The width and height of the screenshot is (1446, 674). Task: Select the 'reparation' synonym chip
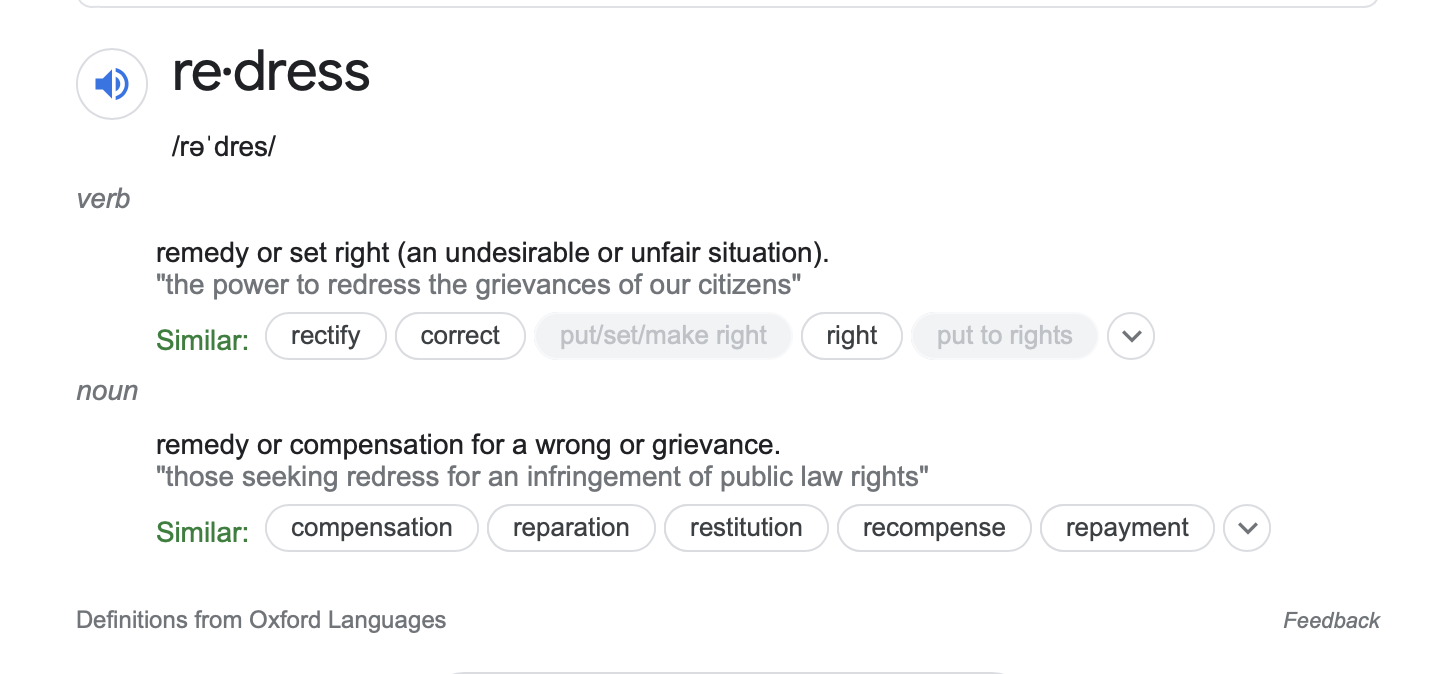(x=571, y=528)
